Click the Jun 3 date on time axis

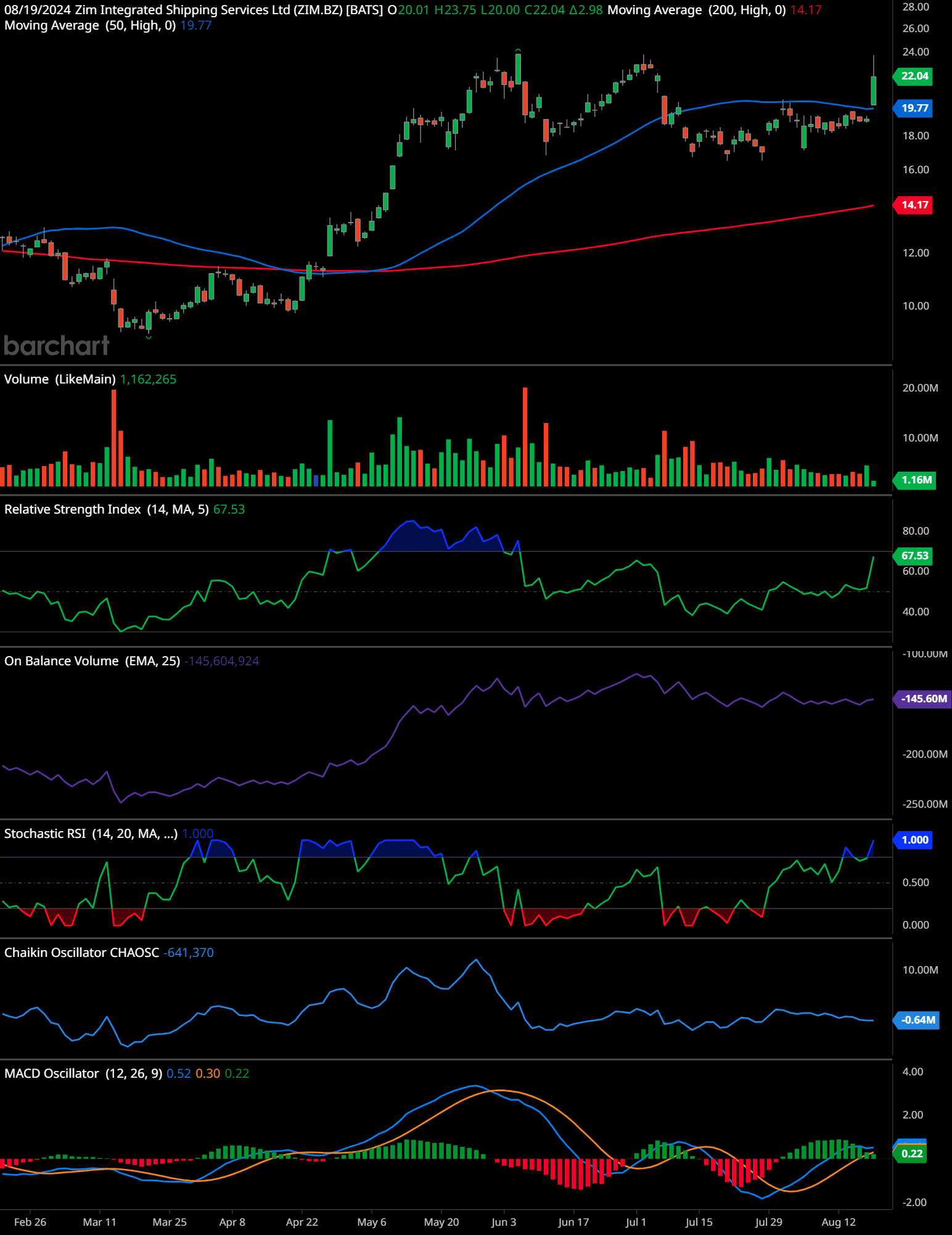(x=504, y=1222)
